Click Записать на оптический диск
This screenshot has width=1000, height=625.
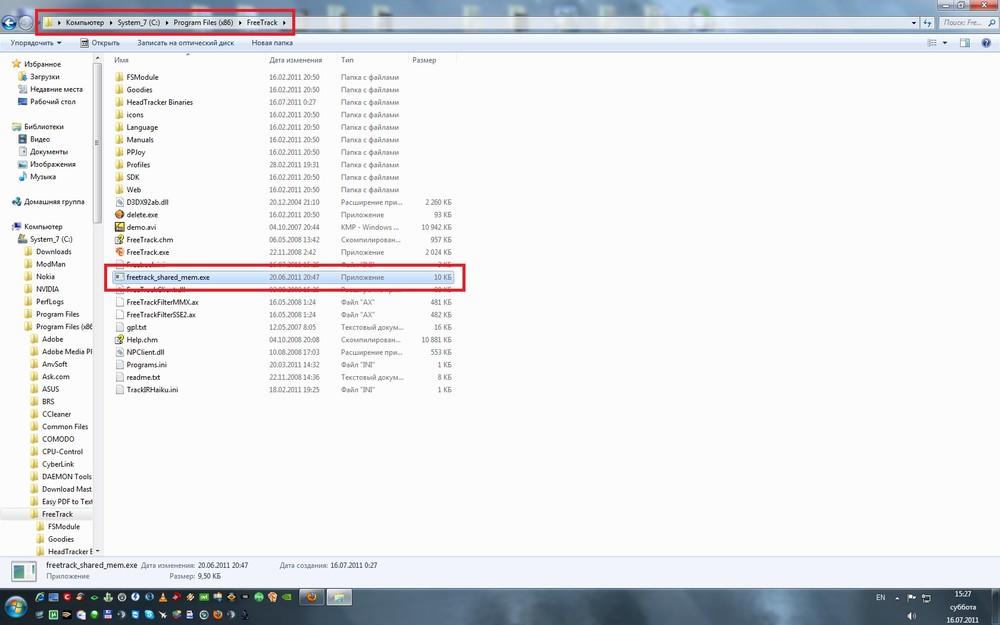[186, 43]
